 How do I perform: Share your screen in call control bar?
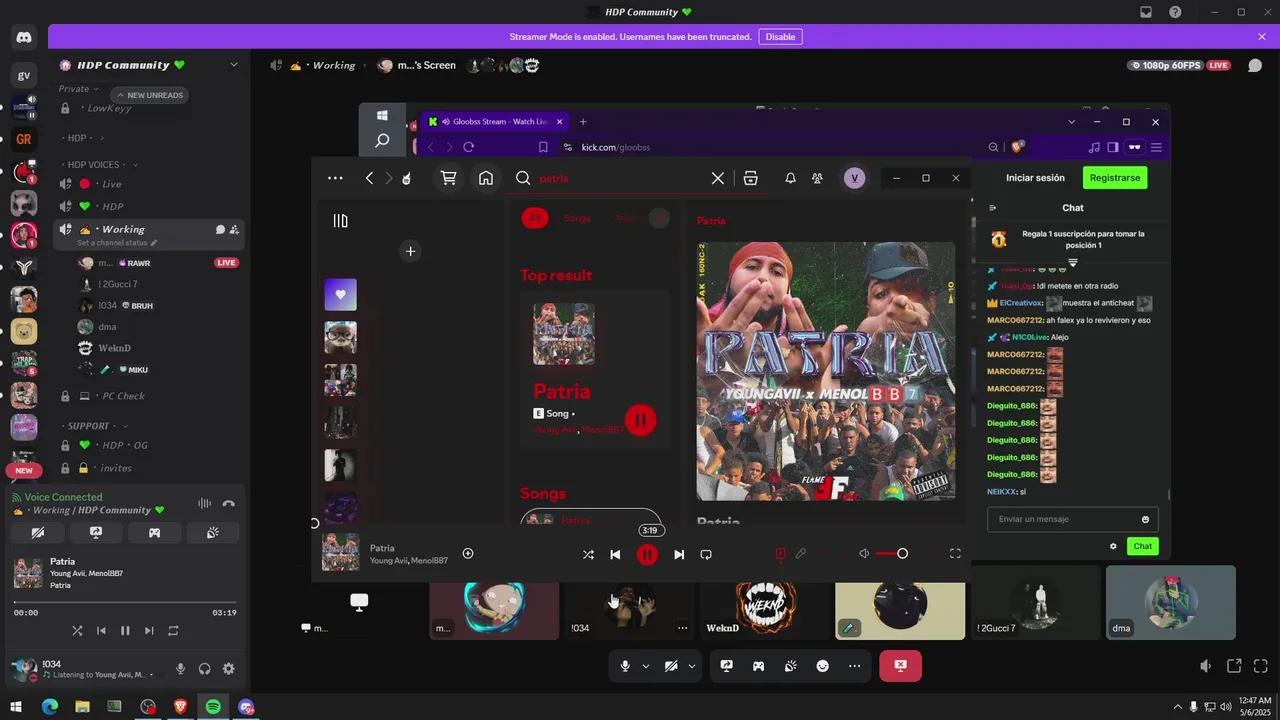point(727,666)
